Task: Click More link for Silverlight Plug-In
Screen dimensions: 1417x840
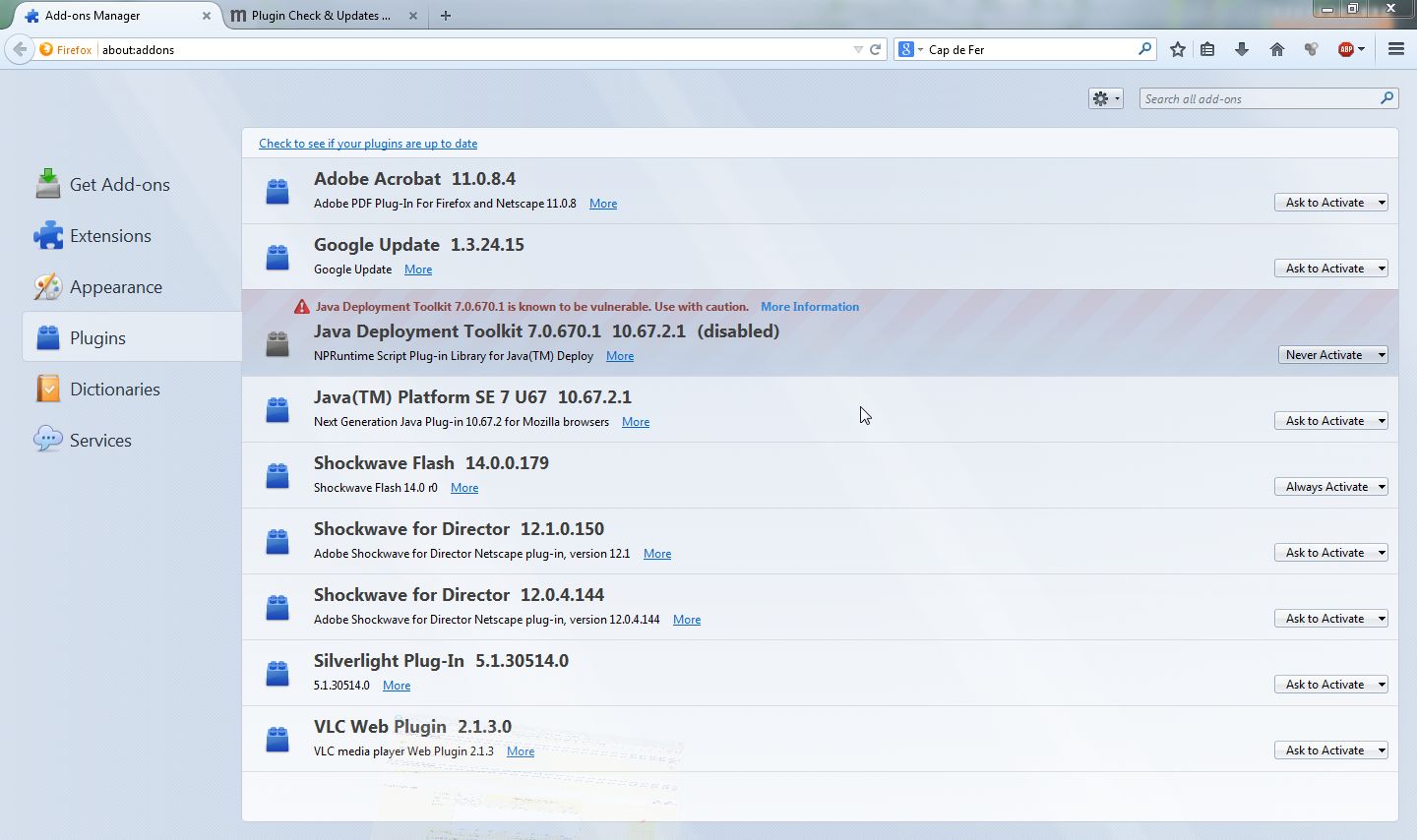Action: point(397,686)
